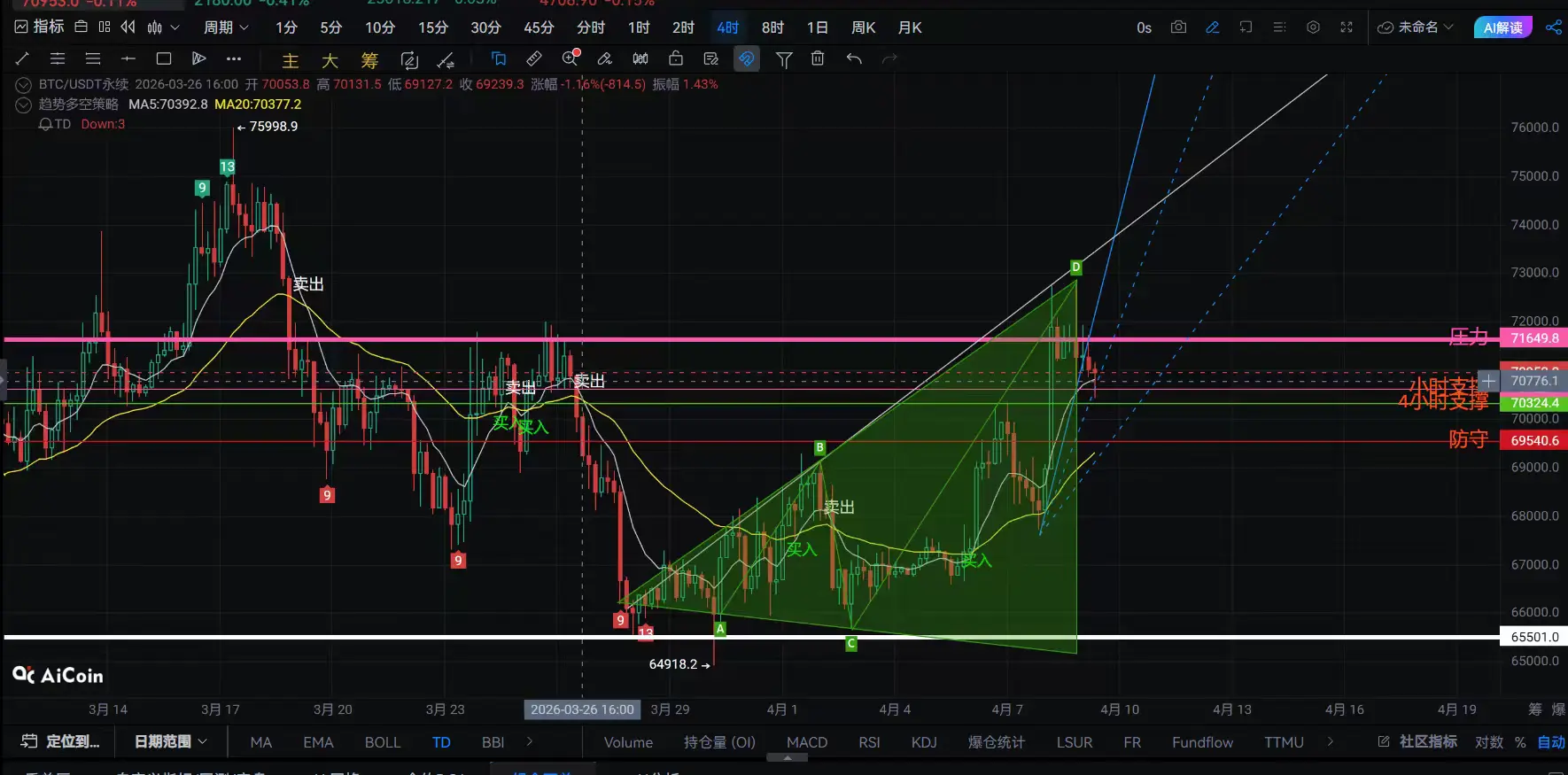
Task: Select the 月K timeframe
Action: [910, 27]
